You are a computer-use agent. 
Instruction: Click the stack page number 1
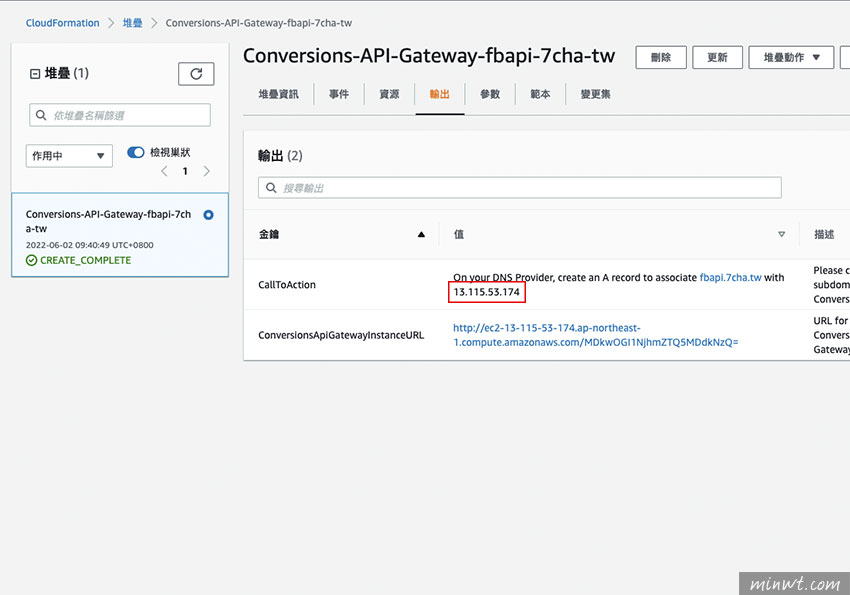(x=185, y=171)
